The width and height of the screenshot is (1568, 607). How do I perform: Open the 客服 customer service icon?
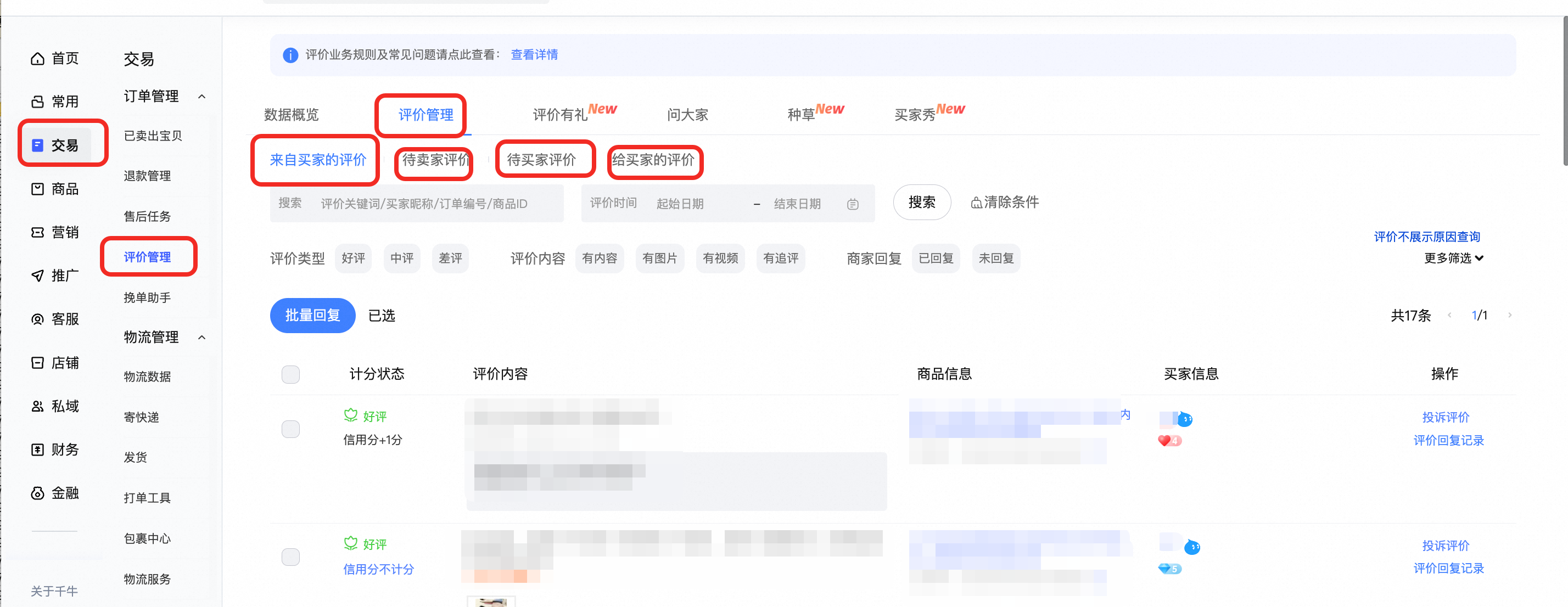38,319
